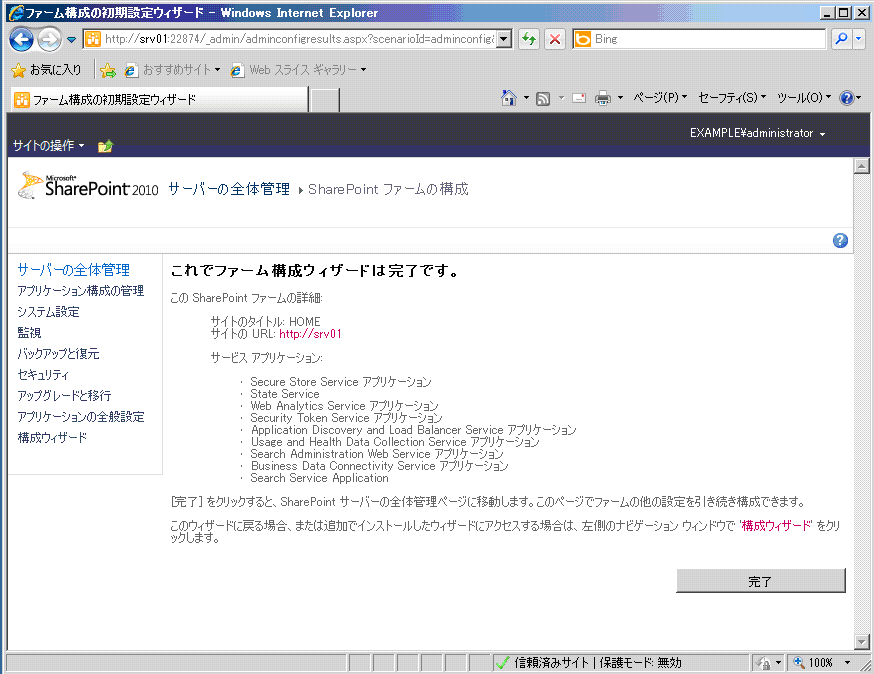874x674 pixels.
Task: Click the RSS feeds icon
Action: [543, 99]
